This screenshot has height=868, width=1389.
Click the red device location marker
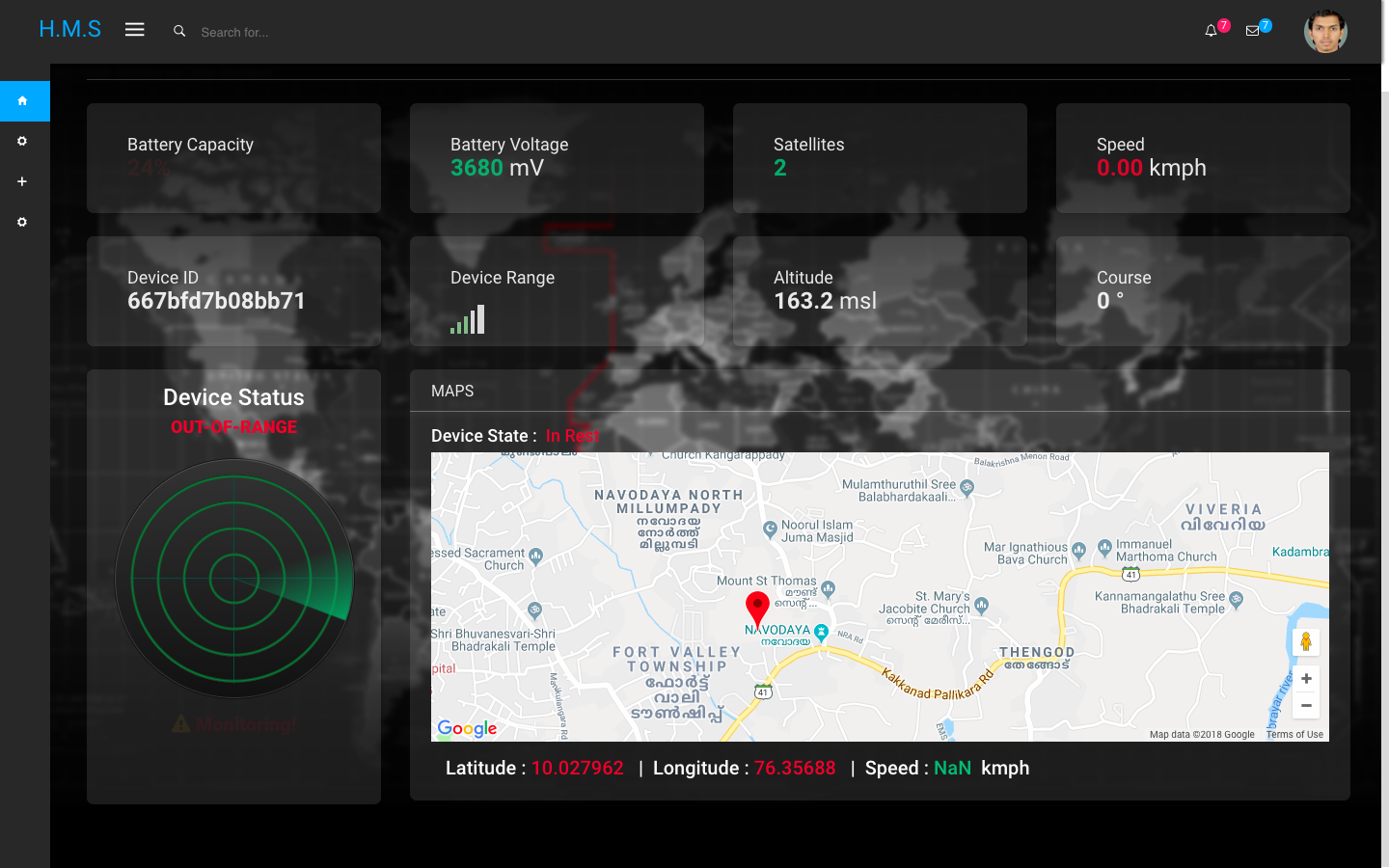coord(757,609)
